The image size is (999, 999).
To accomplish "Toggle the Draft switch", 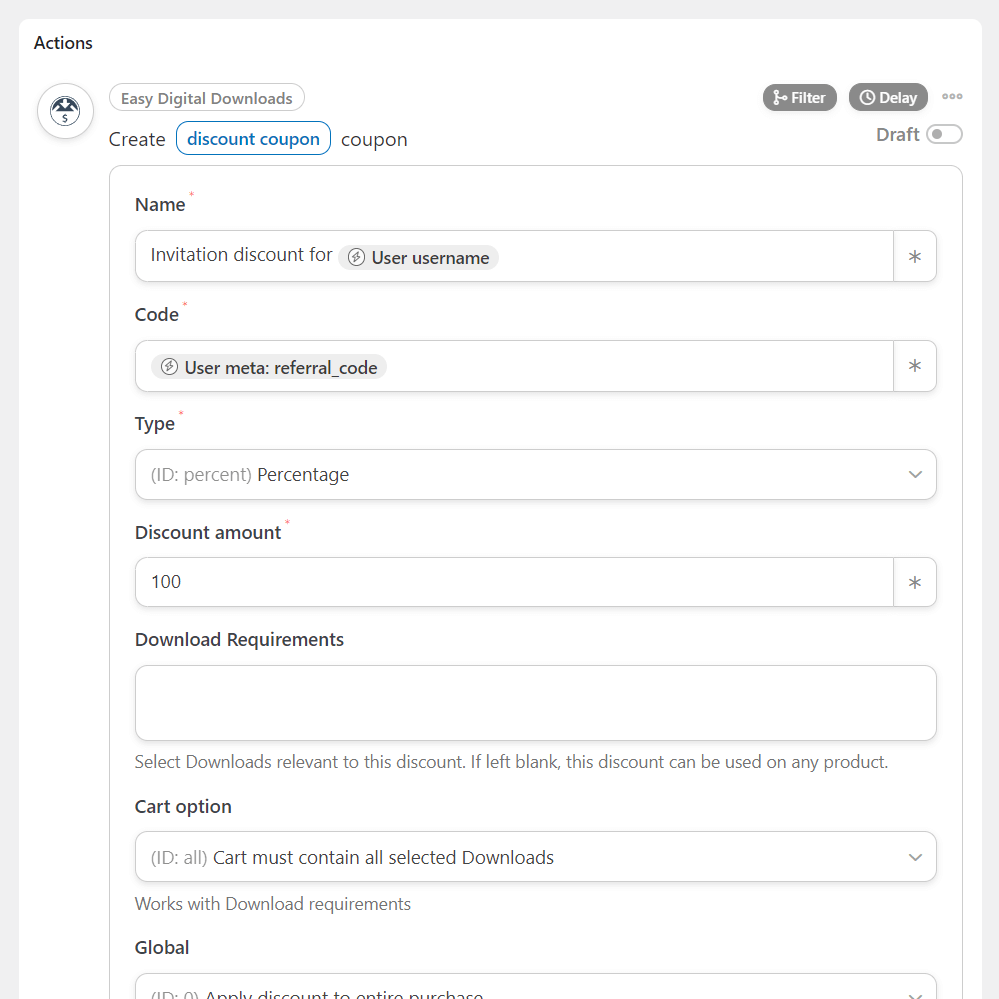I will (x=944, y=133).
